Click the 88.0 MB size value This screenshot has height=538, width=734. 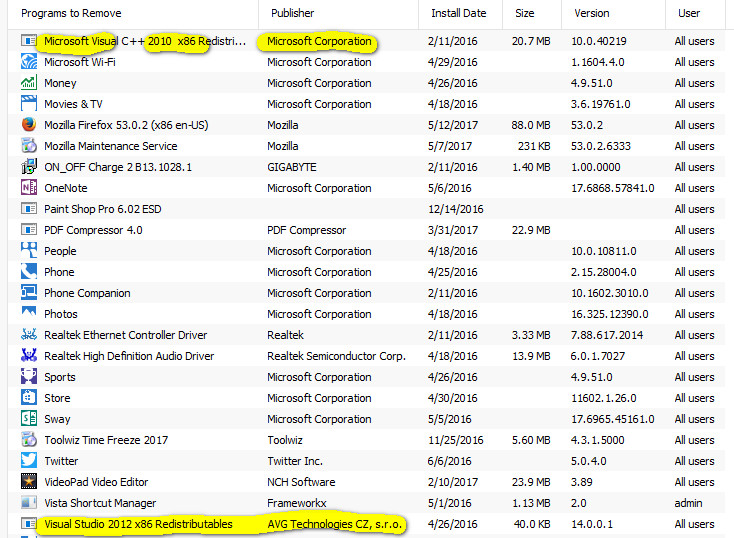click(531, 125)
